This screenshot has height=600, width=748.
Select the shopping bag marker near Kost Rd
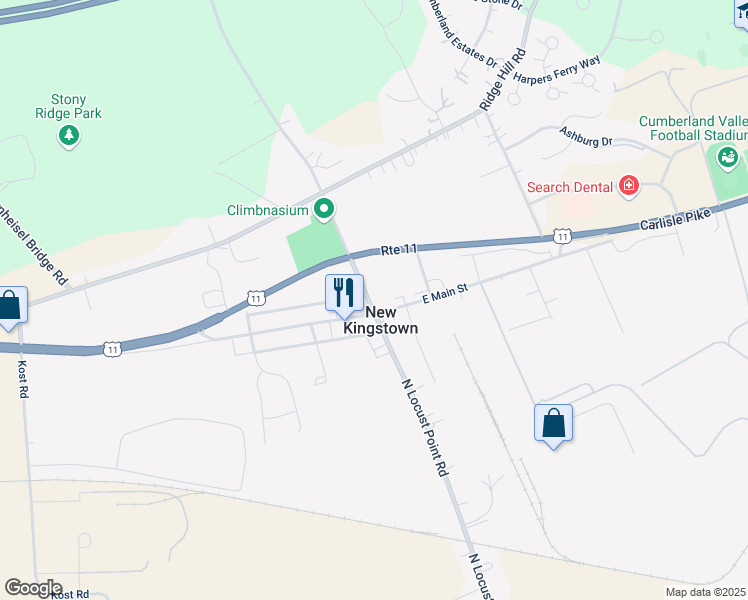pyautogui.click(x=9, y=309)
